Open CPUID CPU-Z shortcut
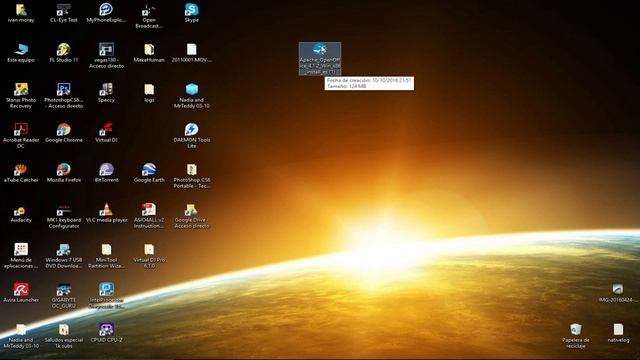Image resolution: width=640 pixels, height=360 pixels. click(106, 330)
